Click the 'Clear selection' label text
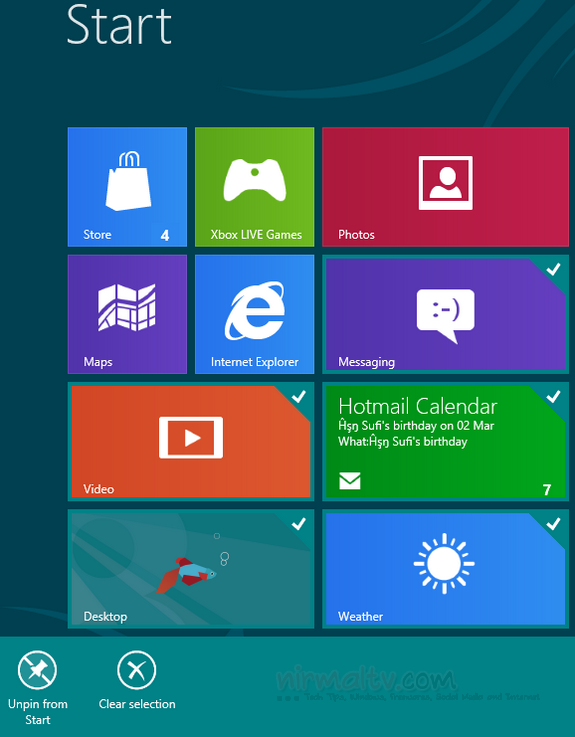 click(x=137, y=704)
